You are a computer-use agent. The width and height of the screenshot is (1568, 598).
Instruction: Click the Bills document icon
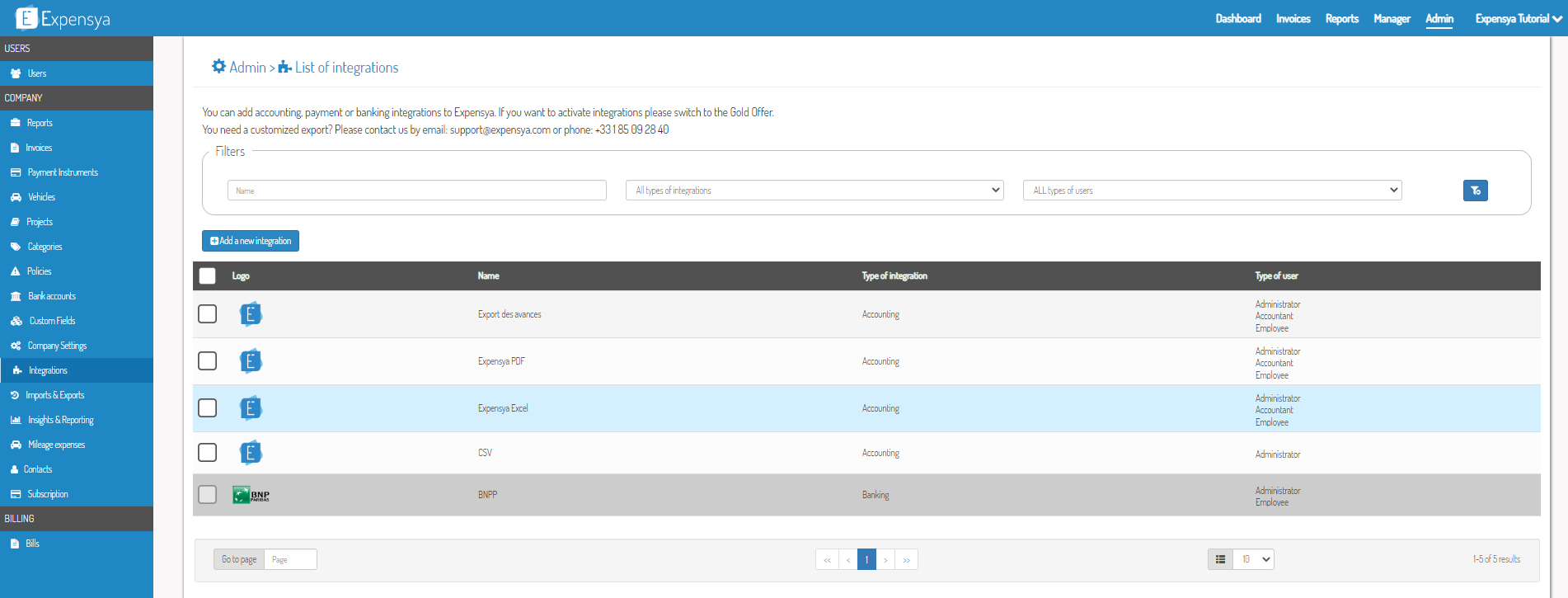tap(15, 544)
